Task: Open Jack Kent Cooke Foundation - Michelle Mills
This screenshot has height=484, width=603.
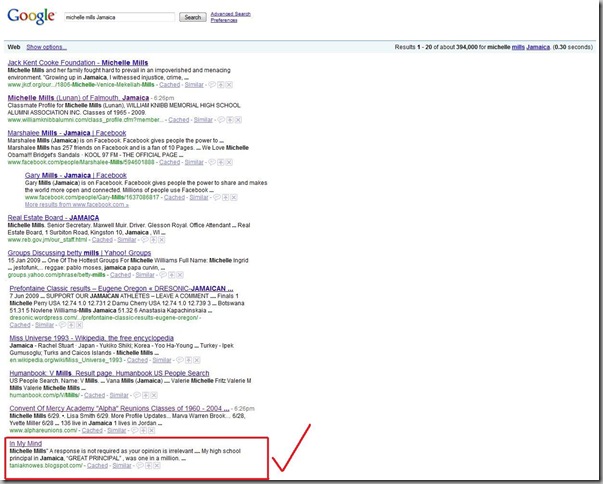Action: [78, 63]
